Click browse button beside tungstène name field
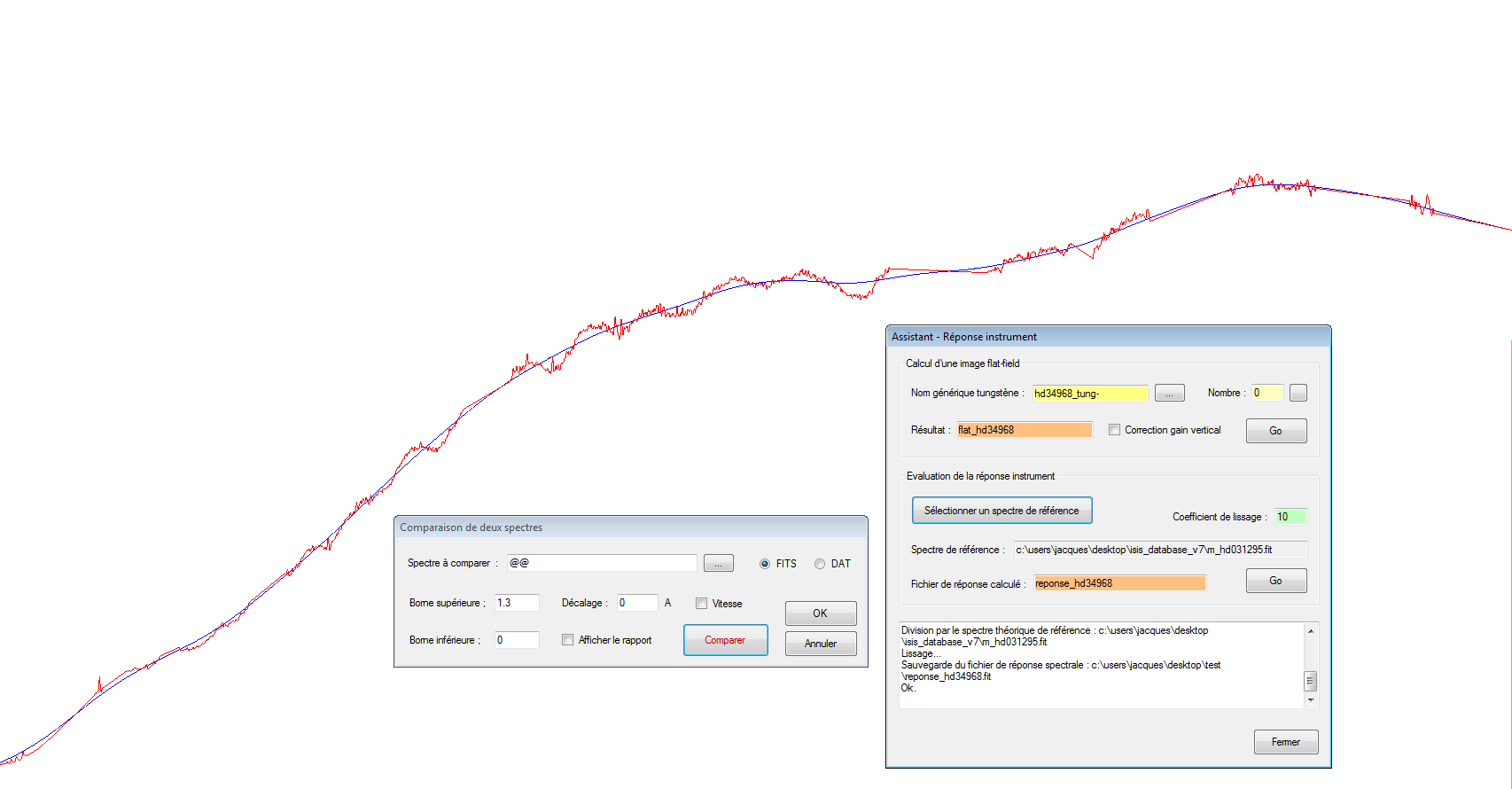Viewport: 1512px width, 789px height. pos(1169,393)
